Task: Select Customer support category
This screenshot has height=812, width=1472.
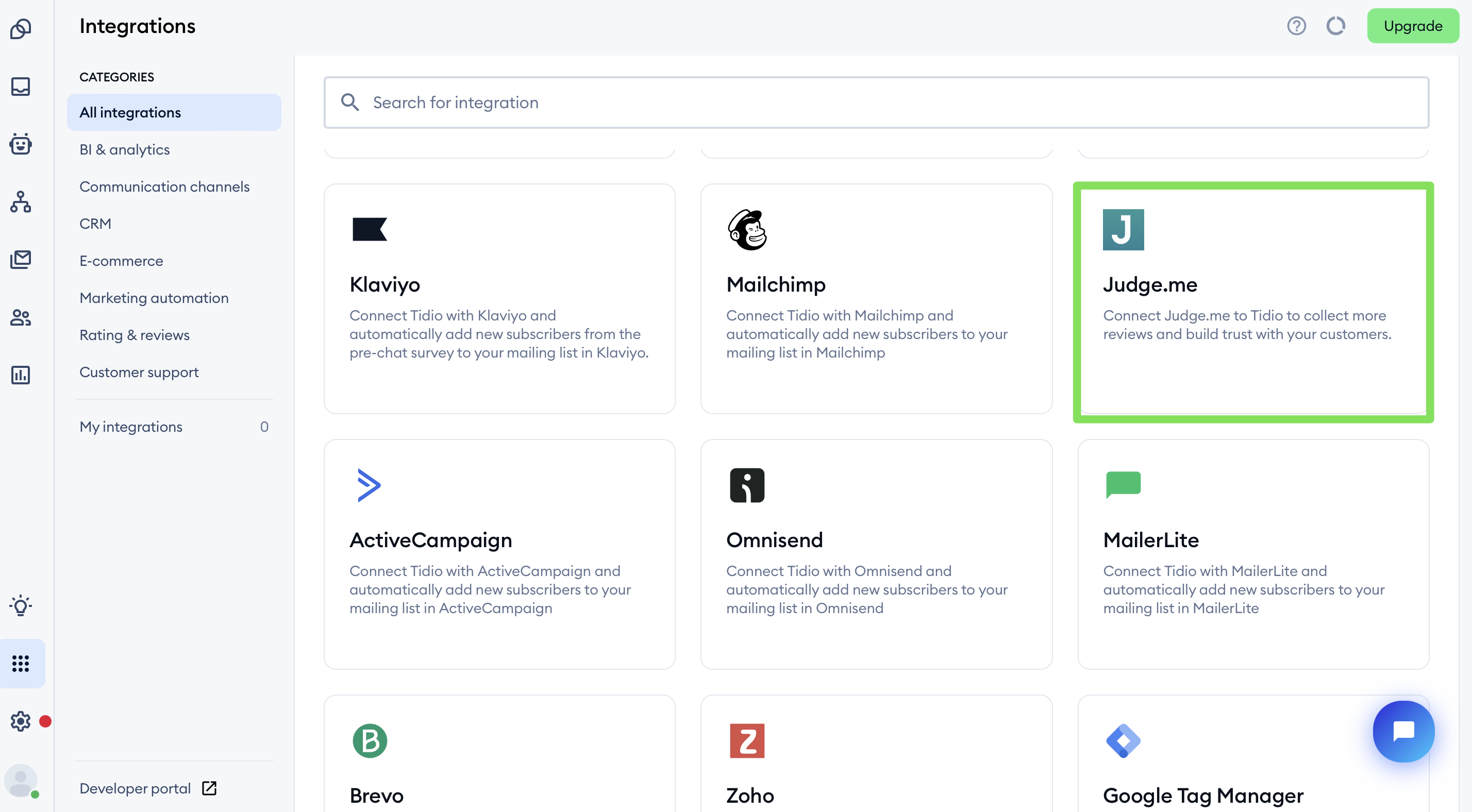Action: click(x=139, y=373)
